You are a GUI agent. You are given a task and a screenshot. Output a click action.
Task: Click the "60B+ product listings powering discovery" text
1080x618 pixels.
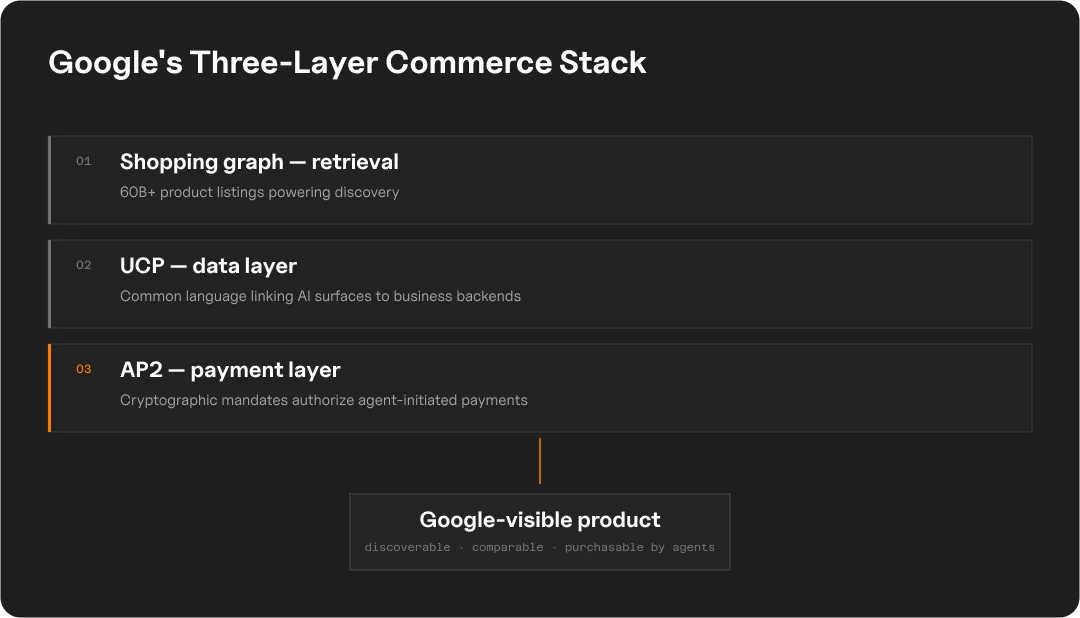(x=260, y=192)
